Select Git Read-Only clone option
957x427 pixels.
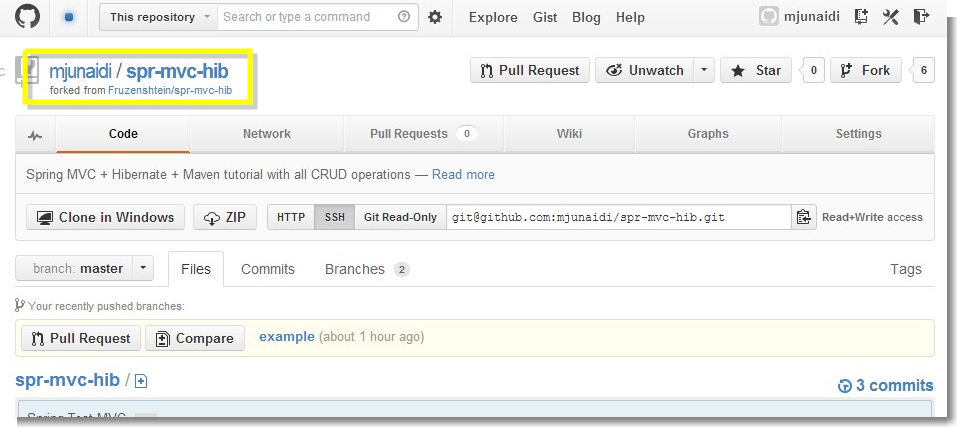click(400, 217)
